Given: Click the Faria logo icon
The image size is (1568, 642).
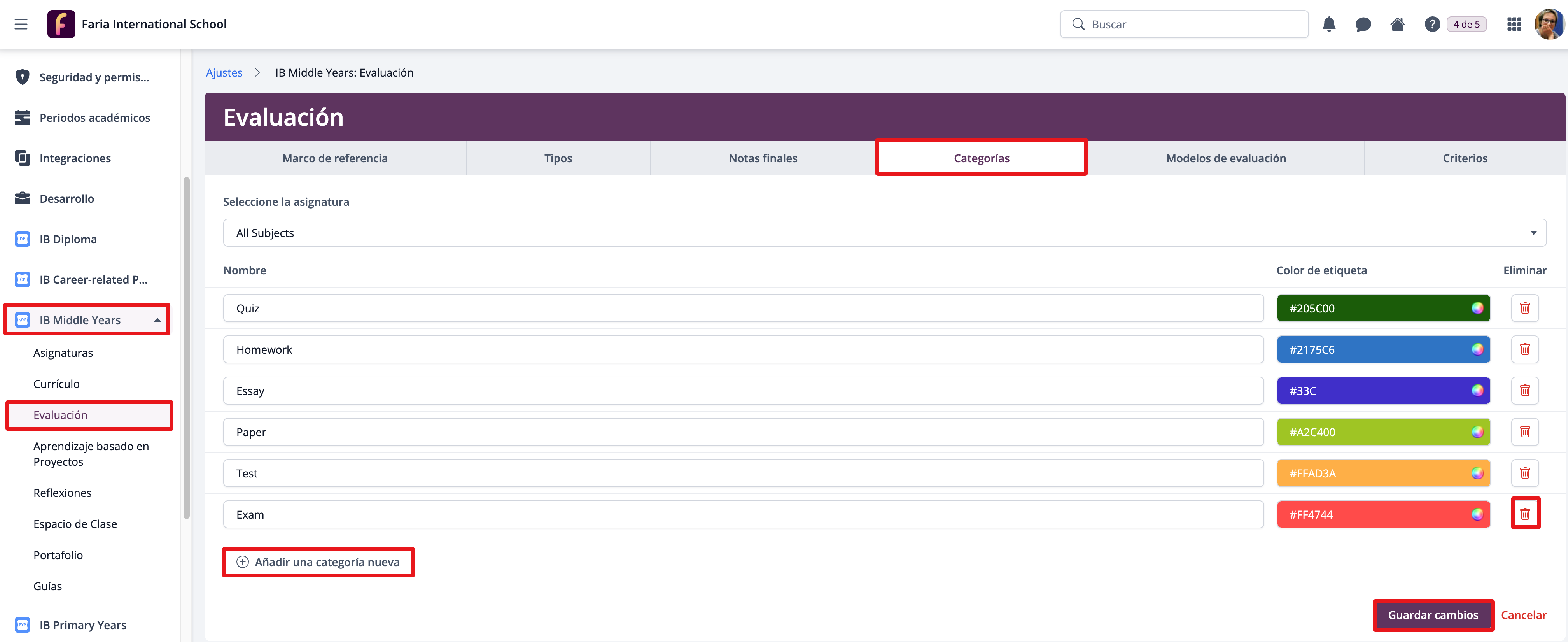Looking at the screenshot, I should coord(61,25).
